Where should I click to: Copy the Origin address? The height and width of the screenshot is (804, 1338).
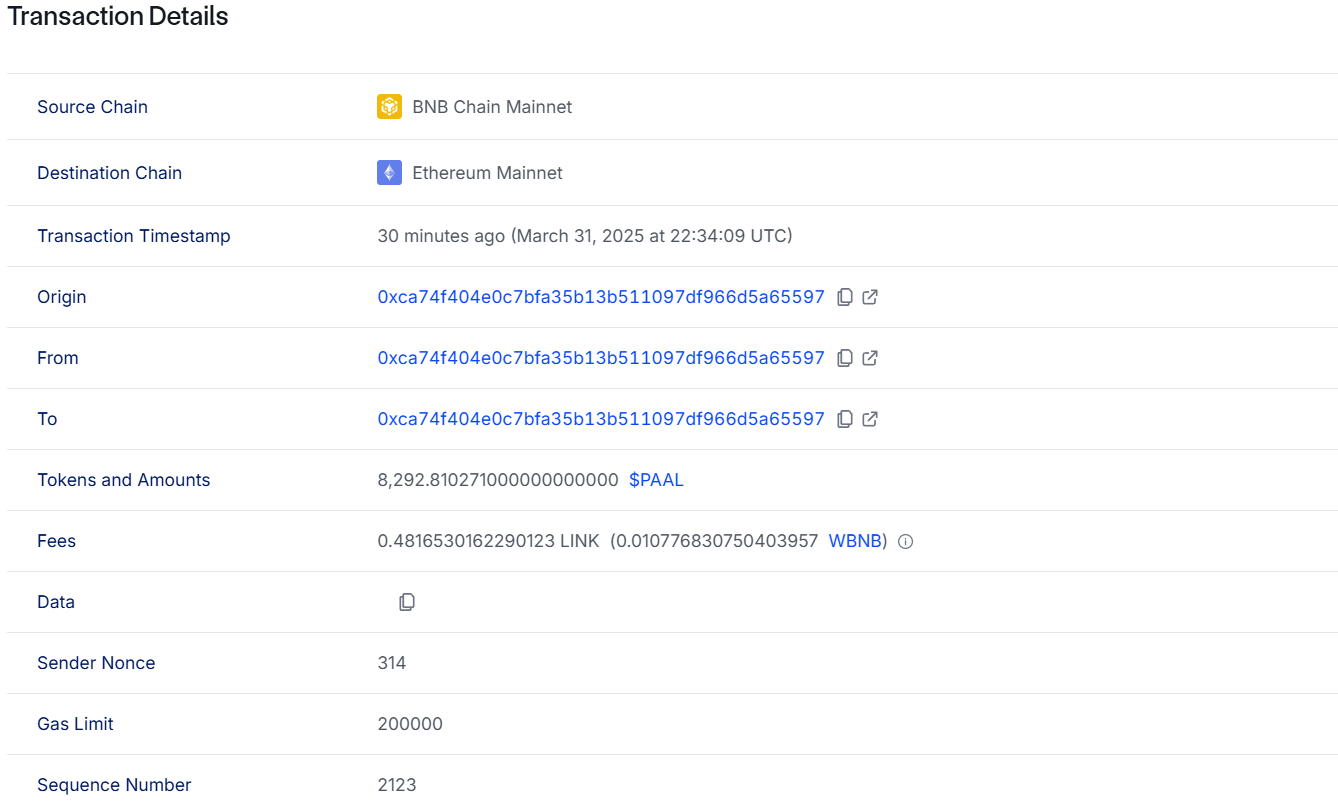coord(845,297)
